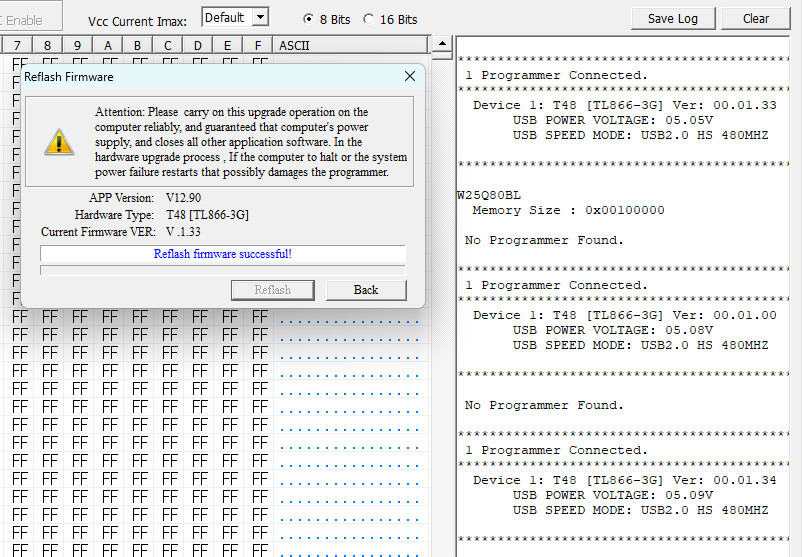Click the Attention warning message text
Viewport: 802px width, 557px height.
coord(251,142)
